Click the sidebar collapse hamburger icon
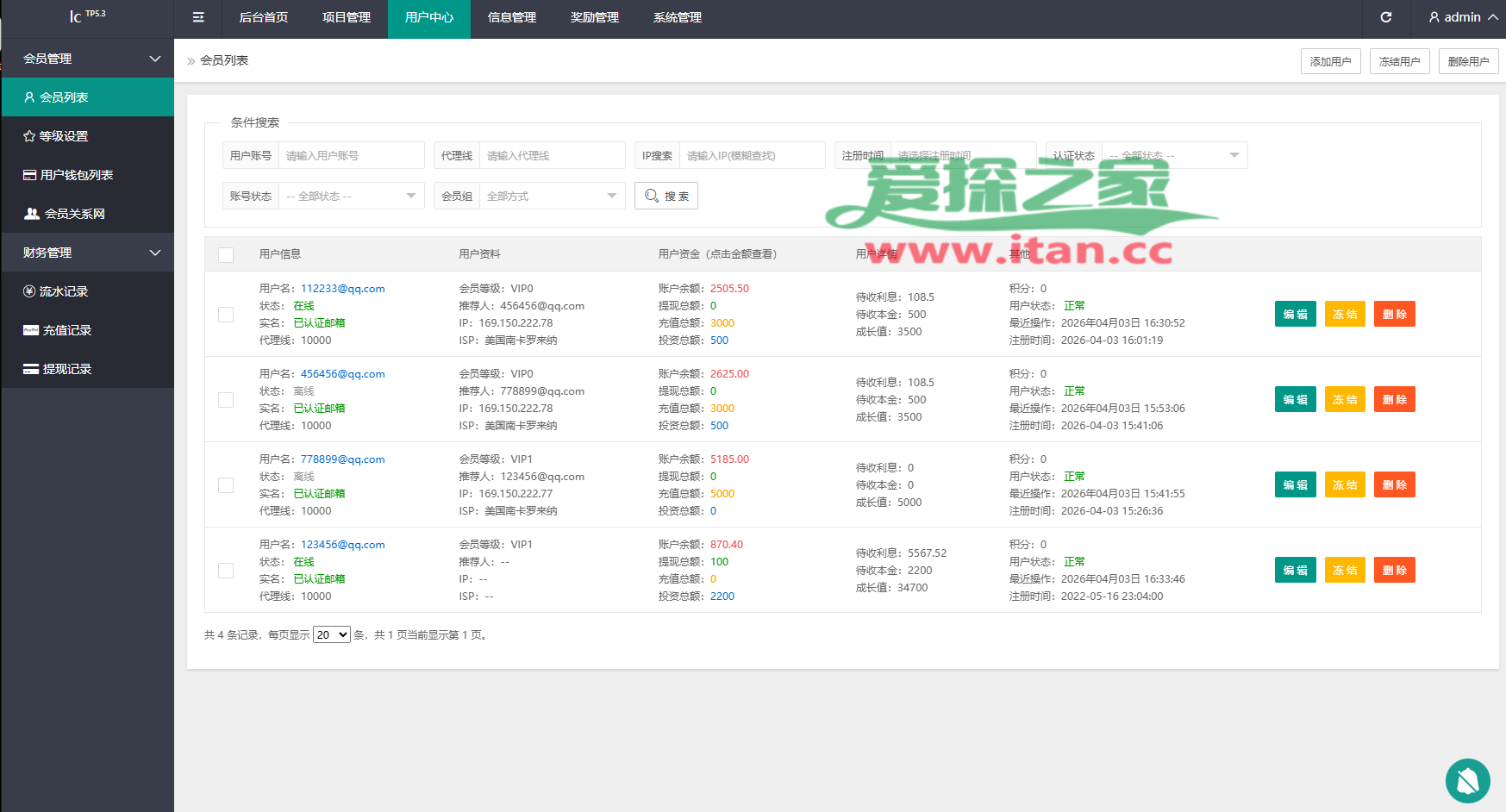 [x=198, y=17]
